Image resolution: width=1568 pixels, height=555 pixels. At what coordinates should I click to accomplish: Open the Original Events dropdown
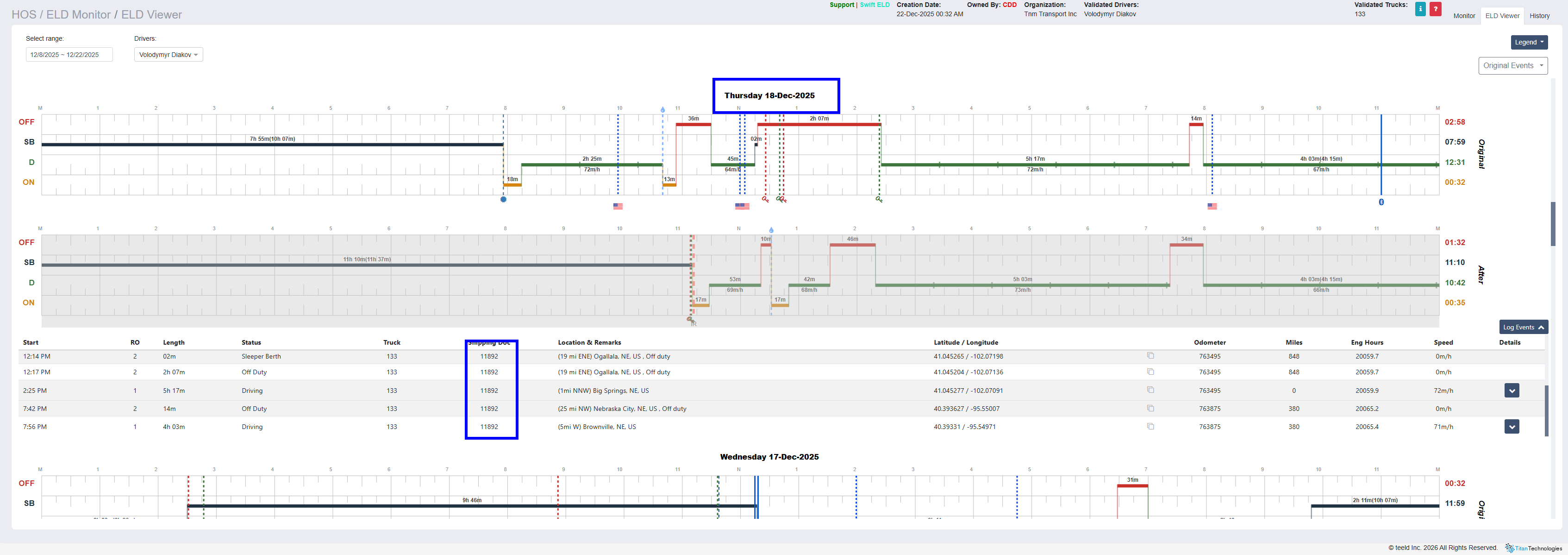[1512, 66]
